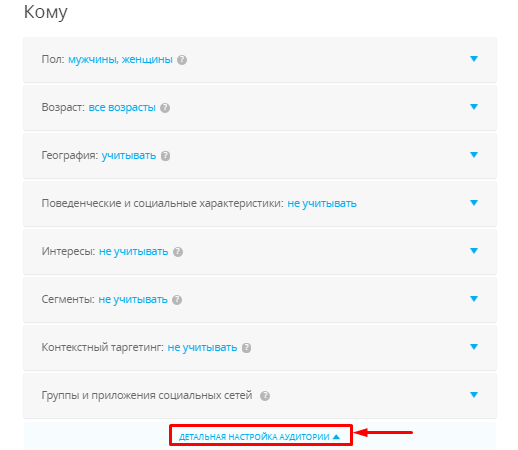Image resolution: width=518 pixels, height=450 pixels.
Task: Open help tooltip for География
Action: pyautogui.click(x=165, y=156)
